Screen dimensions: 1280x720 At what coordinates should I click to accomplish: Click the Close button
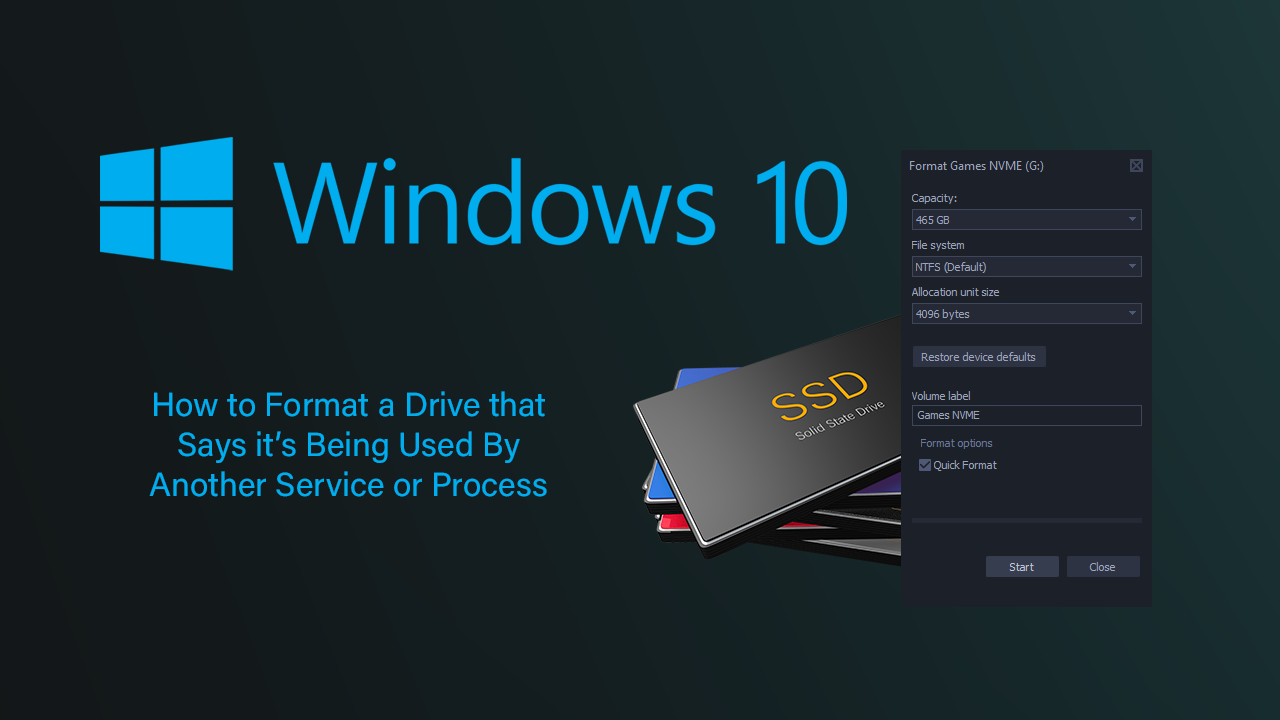coord(1103,567)
